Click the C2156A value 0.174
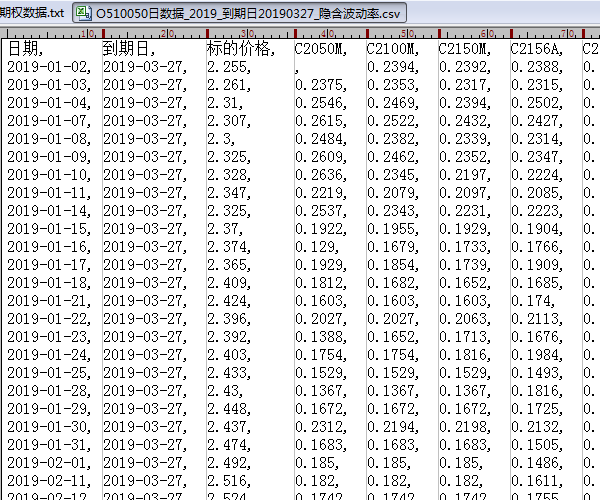The width and height of the screenshot is (600, 500). pos(533,301)
